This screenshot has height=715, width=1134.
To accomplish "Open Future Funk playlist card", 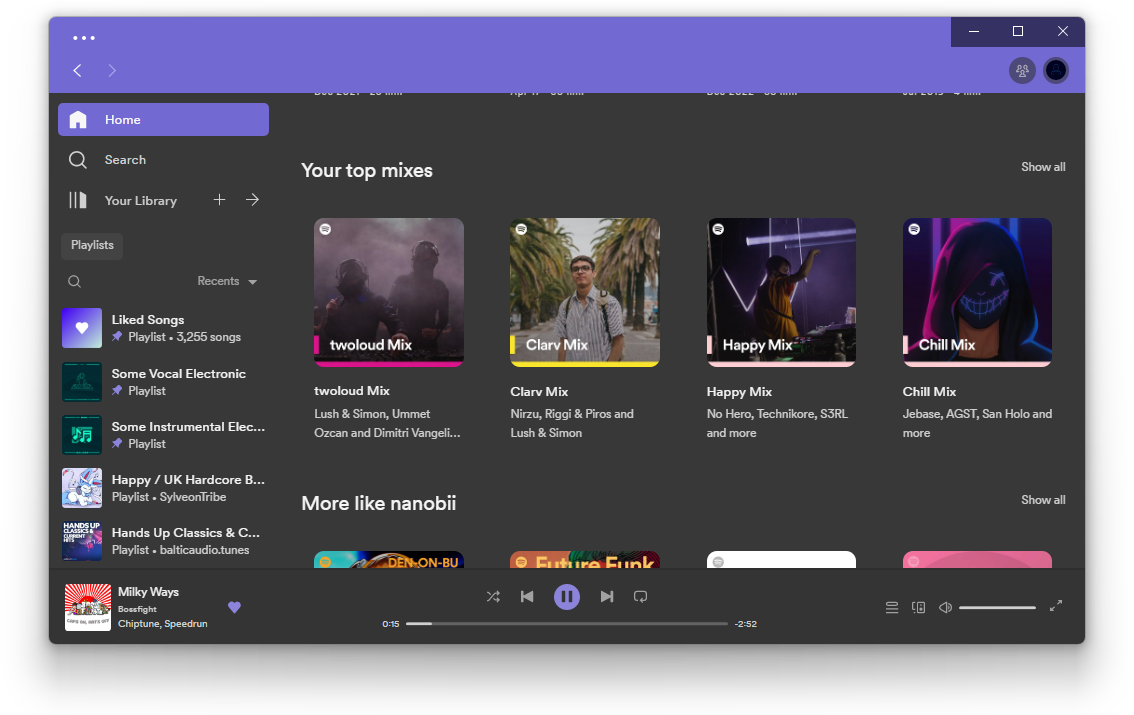I will (x=585, y=560).
